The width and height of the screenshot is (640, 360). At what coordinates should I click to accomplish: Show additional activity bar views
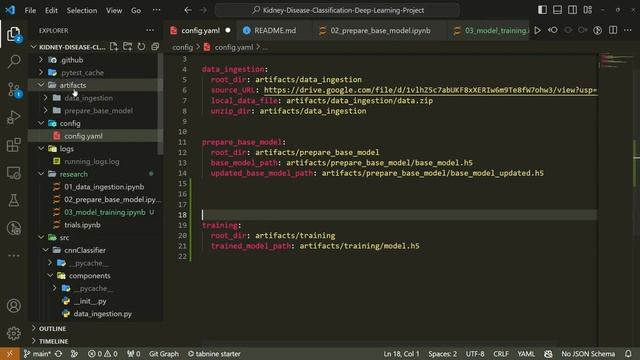pos(13,256)
